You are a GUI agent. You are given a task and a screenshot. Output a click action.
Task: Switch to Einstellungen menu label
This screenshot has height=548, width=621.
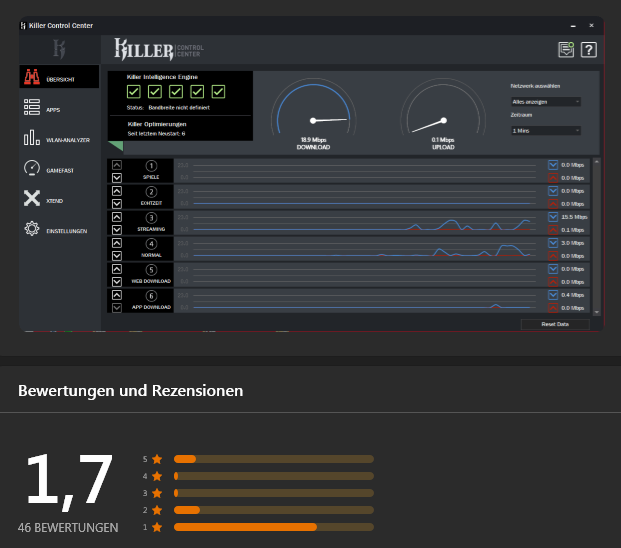pyautogui.click(x=67, y=231)
